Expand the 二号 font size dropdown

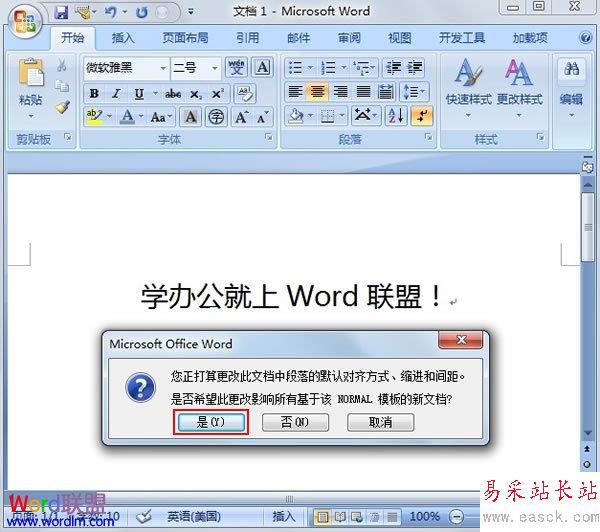215,69
